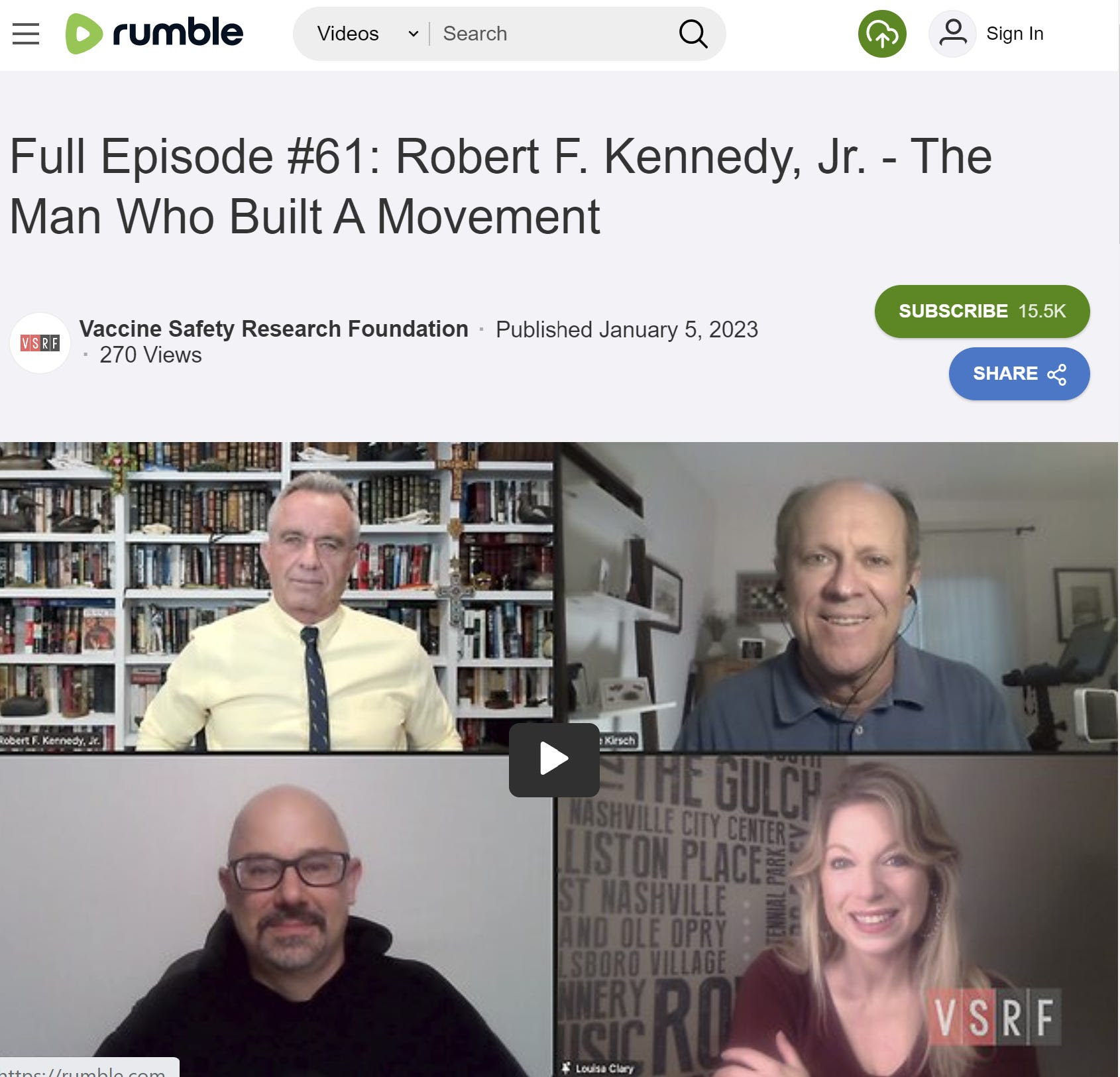Image resolution: width=1120 pixels, height=1077 pixels.
Task: Click the green upload video icon
Action: point(882,34)
